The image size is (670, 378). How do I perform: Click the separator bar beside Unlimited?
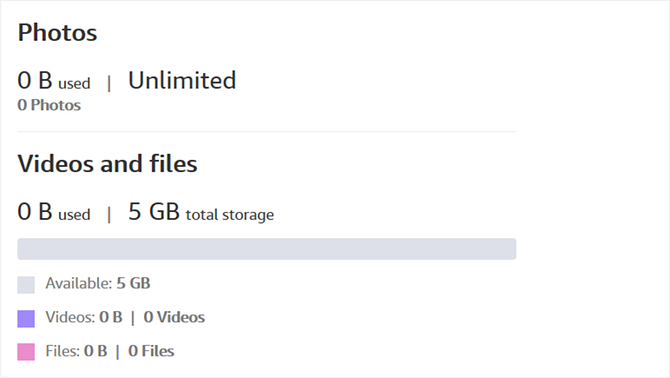tap(109, 83)
